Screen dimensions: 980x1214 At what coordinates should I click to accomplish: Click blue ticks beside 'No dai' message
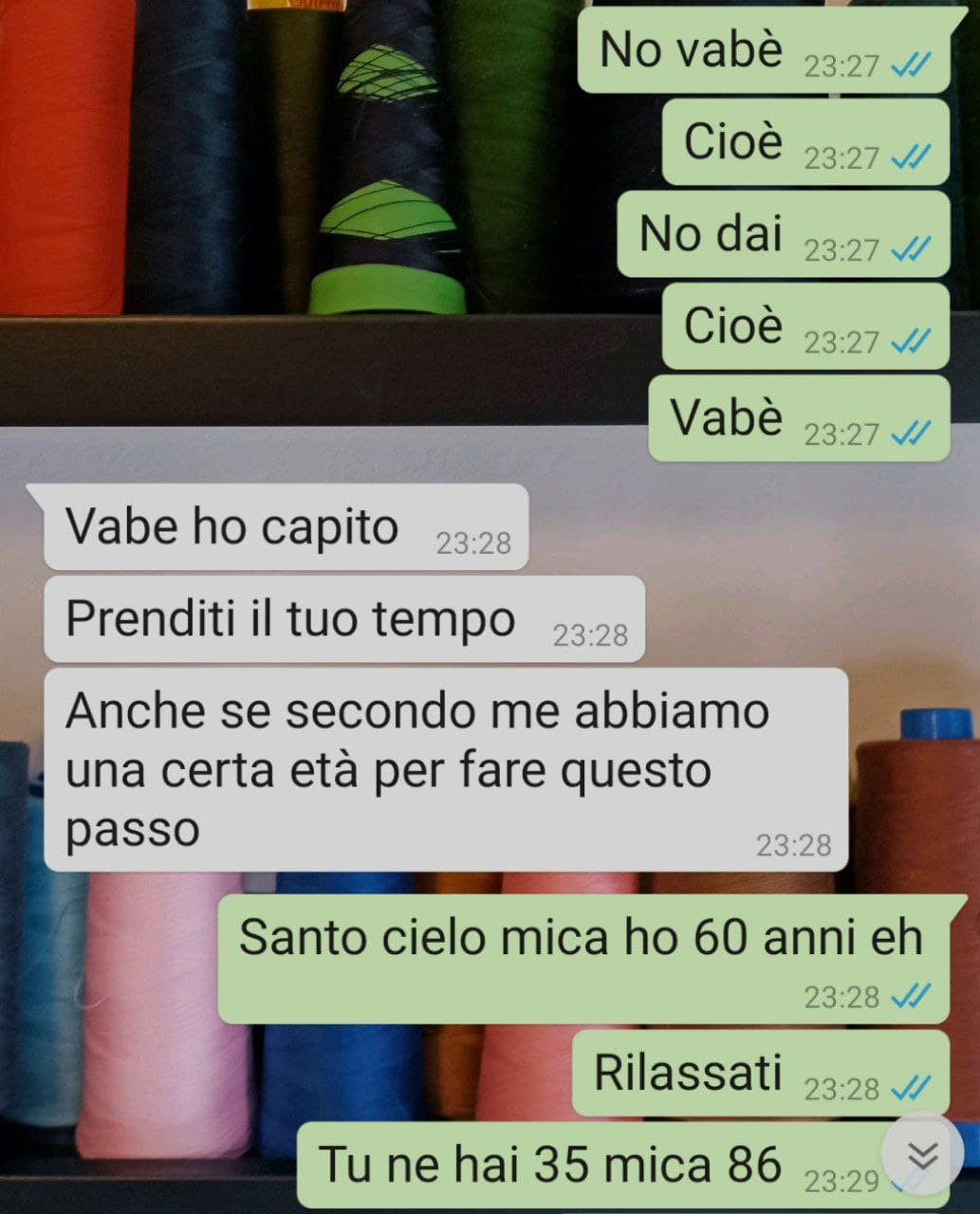[x=912, y=248]
